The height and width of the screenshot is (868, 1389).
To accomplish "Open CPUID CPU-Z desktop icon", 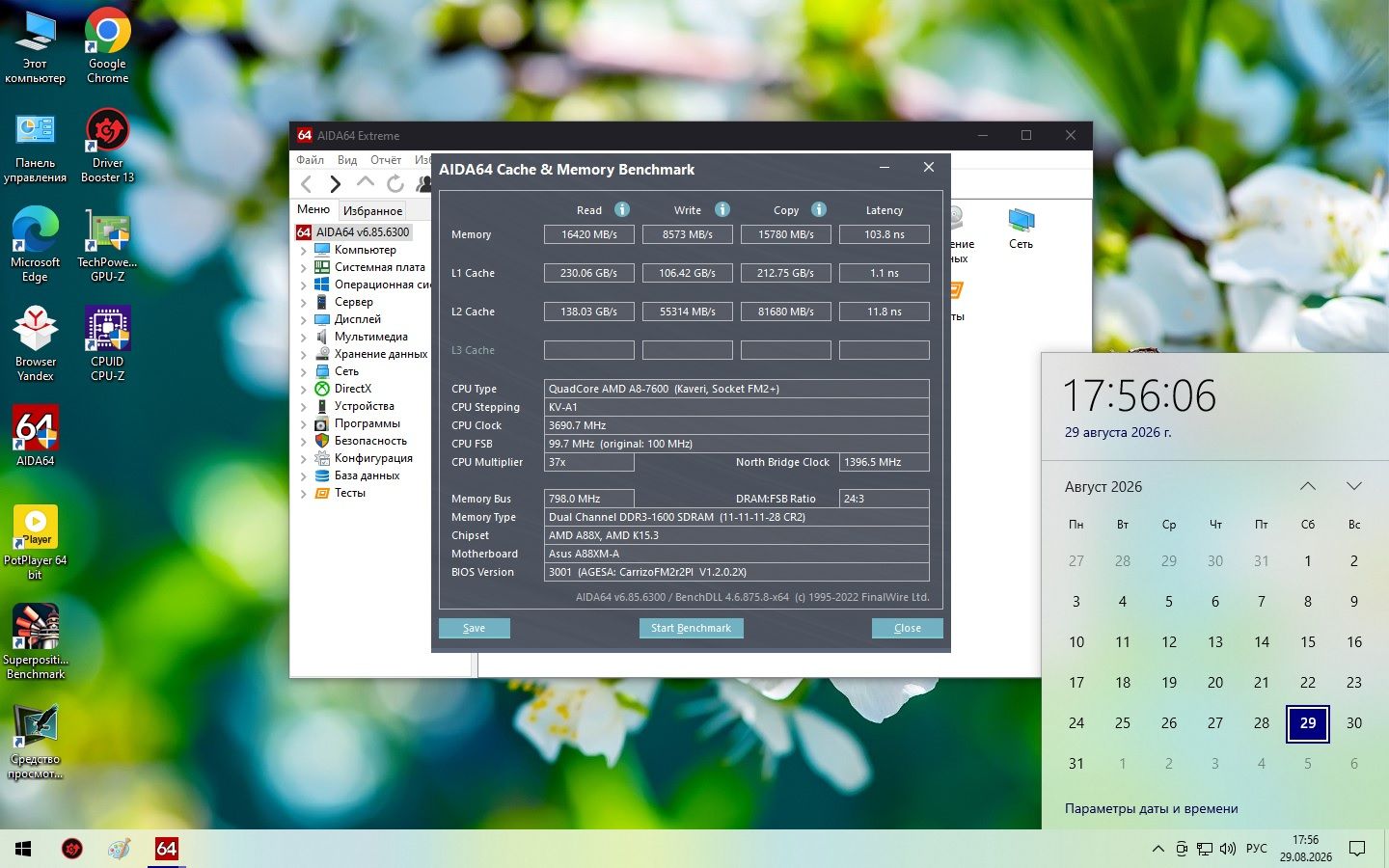I will coord(107,343).
